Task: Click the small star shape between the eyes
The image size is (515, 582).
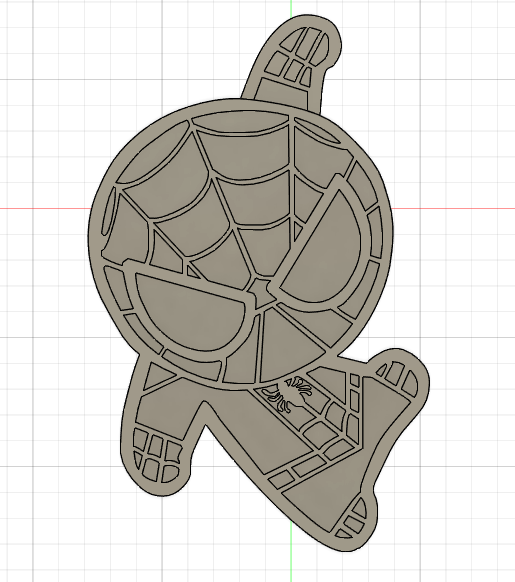Action: pyautogui.click(x=262, y=293)
